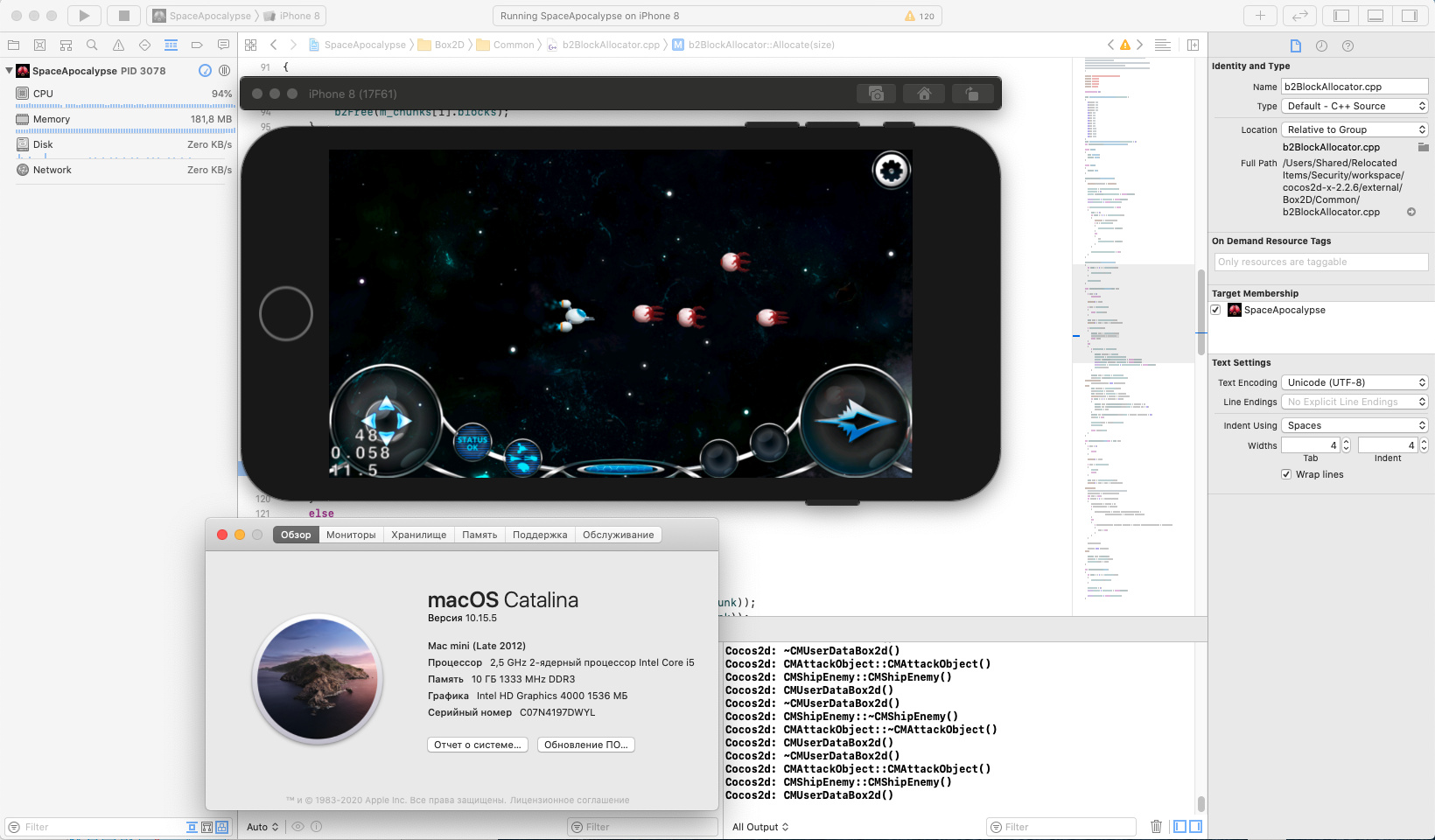This screenshot has height=840, width=1435.
Task: Open the Indent Using Spaces dropdown
Action: 1354,425
